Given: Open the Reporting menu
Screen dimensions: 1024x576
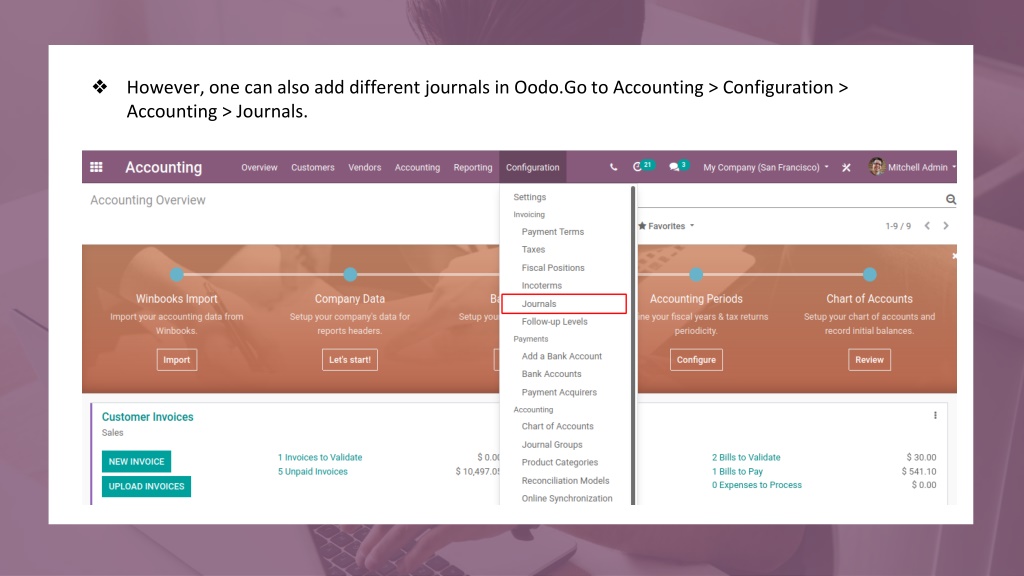Looking at the screenshot, I should 473,167.
